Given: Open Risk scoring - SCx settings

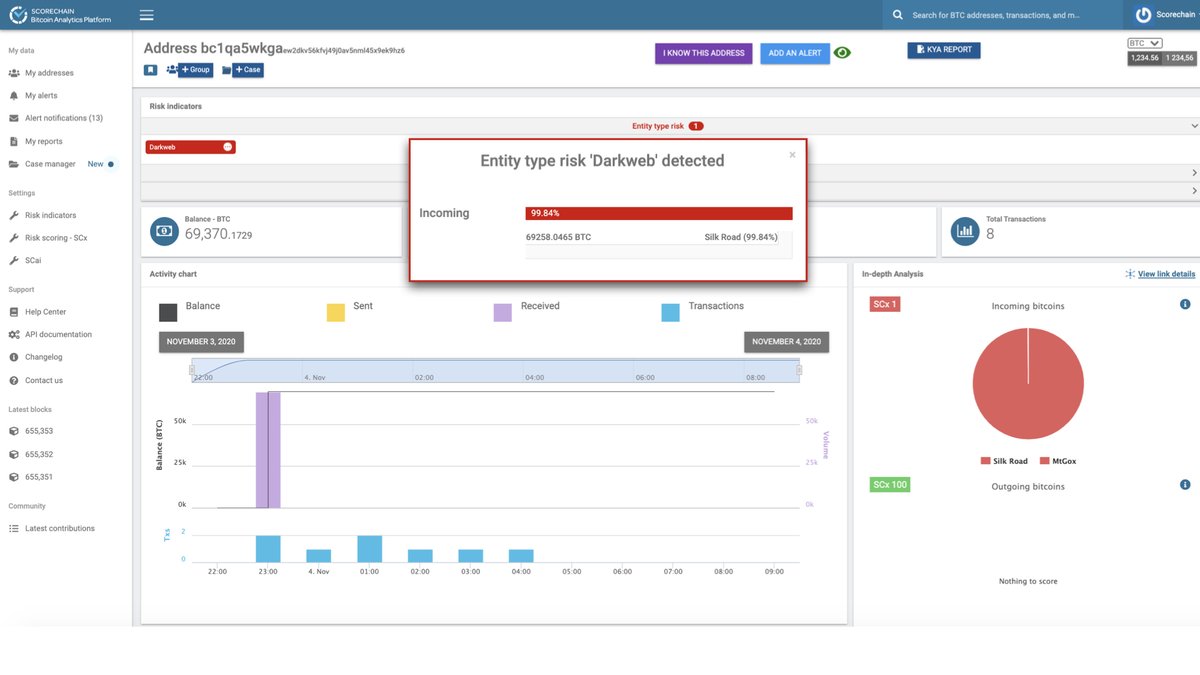Looking at the screenshot, I should tap(56, 238).
